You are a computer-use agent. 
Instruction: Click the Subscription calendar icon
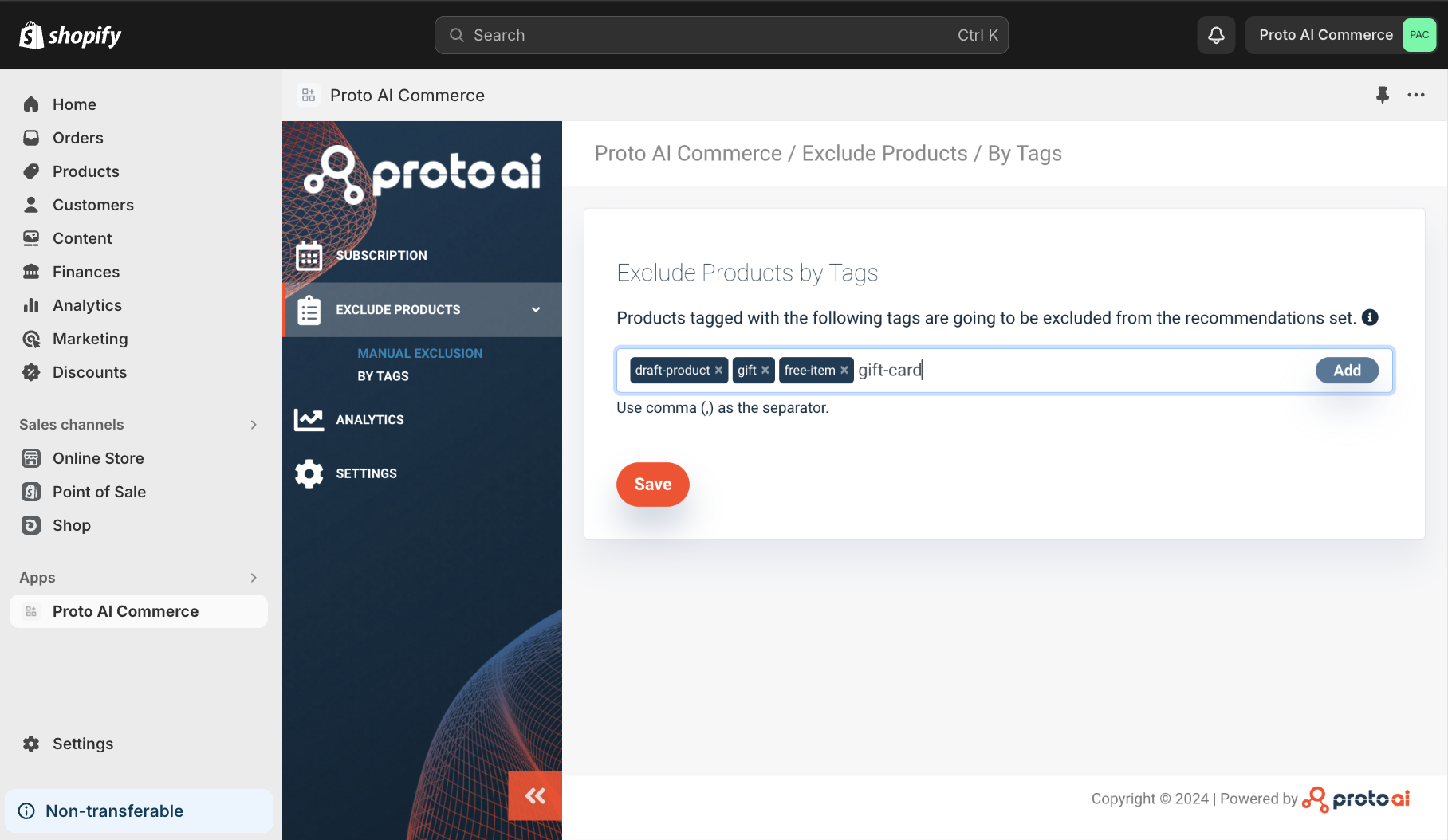pos(309,255)
